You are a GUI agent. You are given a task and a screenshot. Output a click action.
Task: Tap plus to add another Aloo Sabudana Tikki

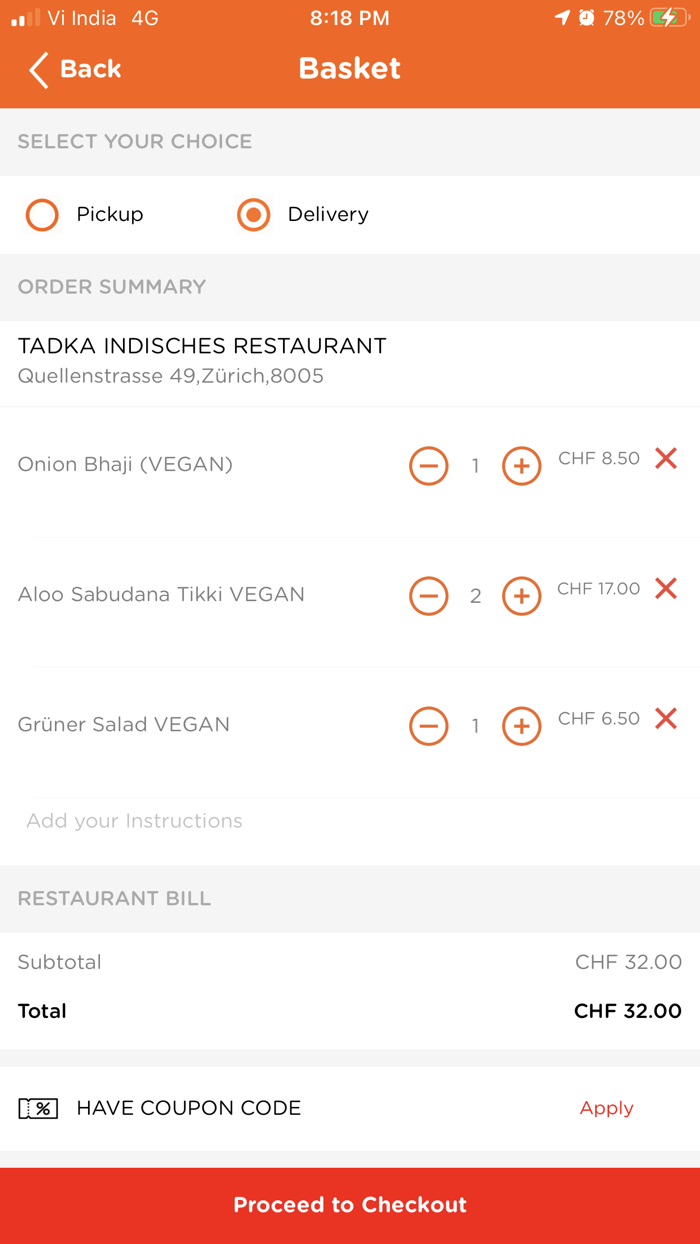[x=521, y=596]
